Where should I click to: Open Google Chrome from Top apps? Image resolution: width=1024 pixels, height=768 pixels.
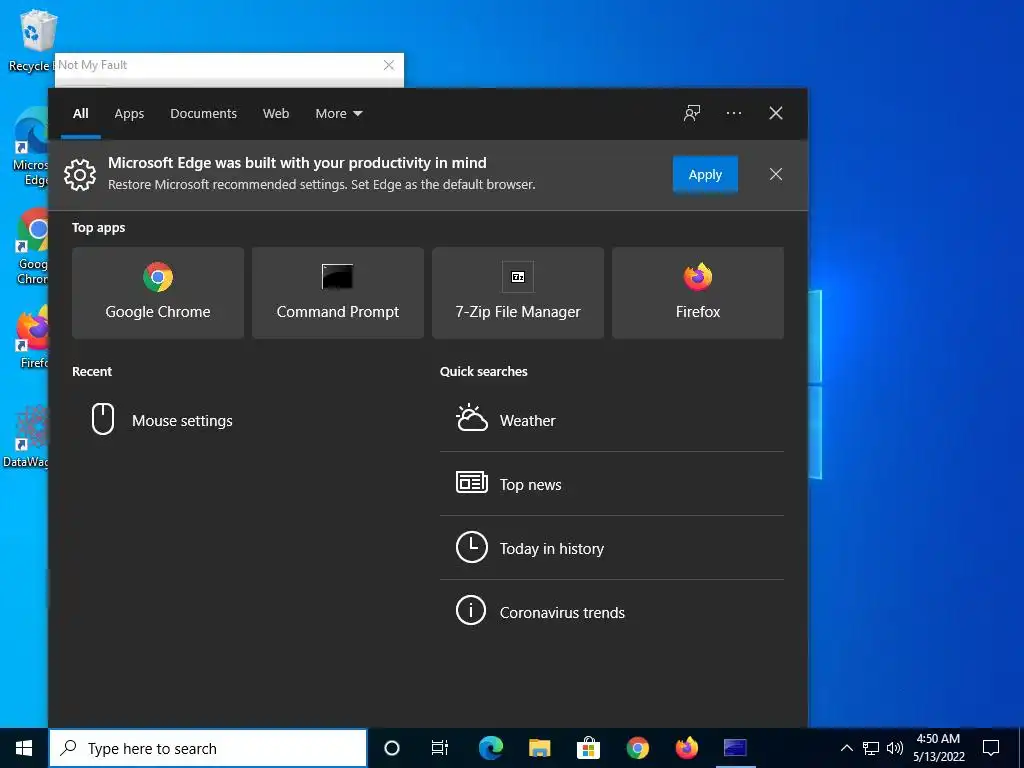pyautogui.click(x=157, y=293)
